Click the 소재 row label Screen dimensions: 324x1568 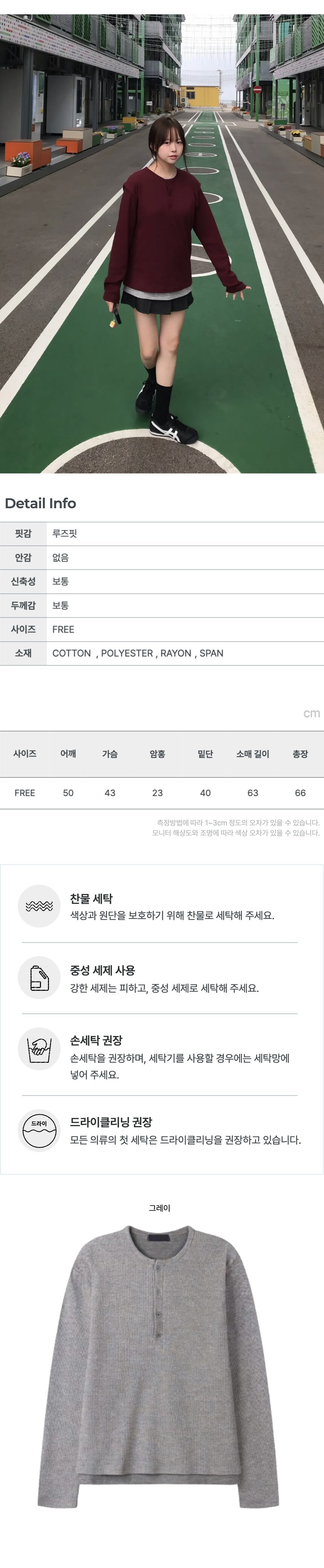click(23, 653)
